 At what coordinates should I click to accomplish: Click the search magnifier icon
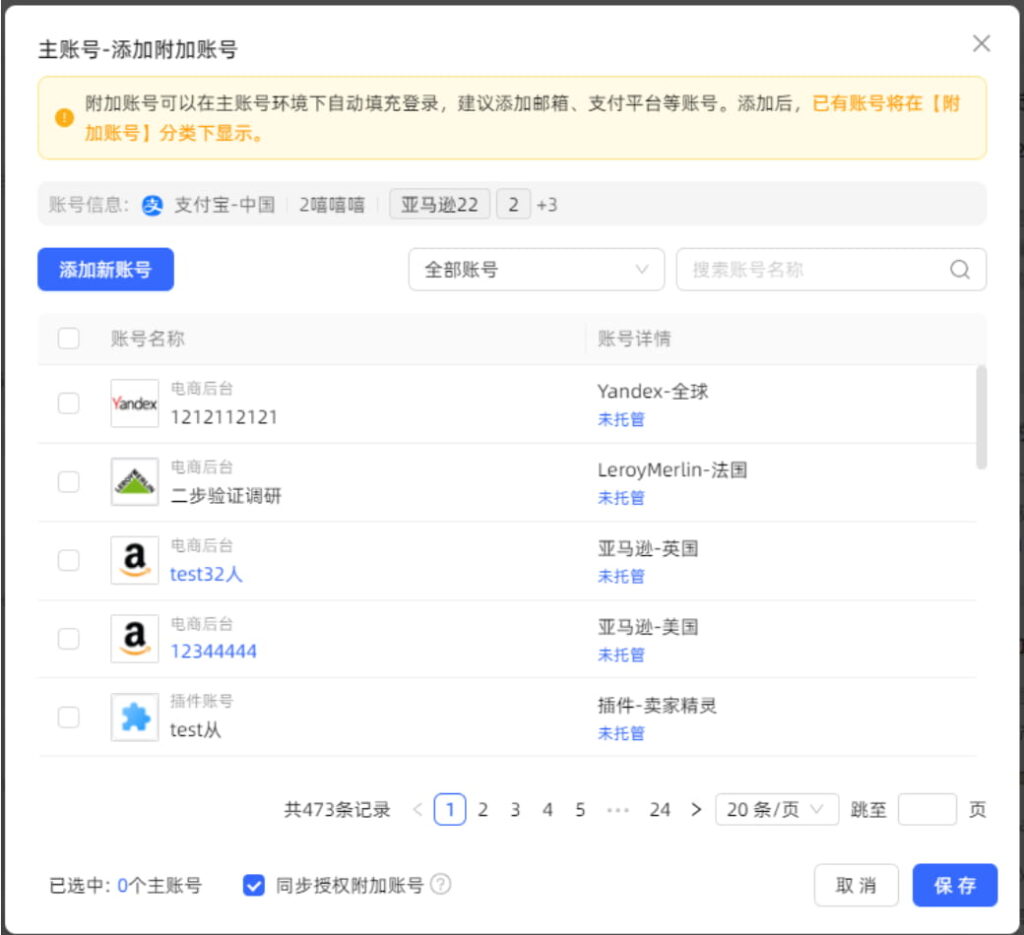coord(960,270)
